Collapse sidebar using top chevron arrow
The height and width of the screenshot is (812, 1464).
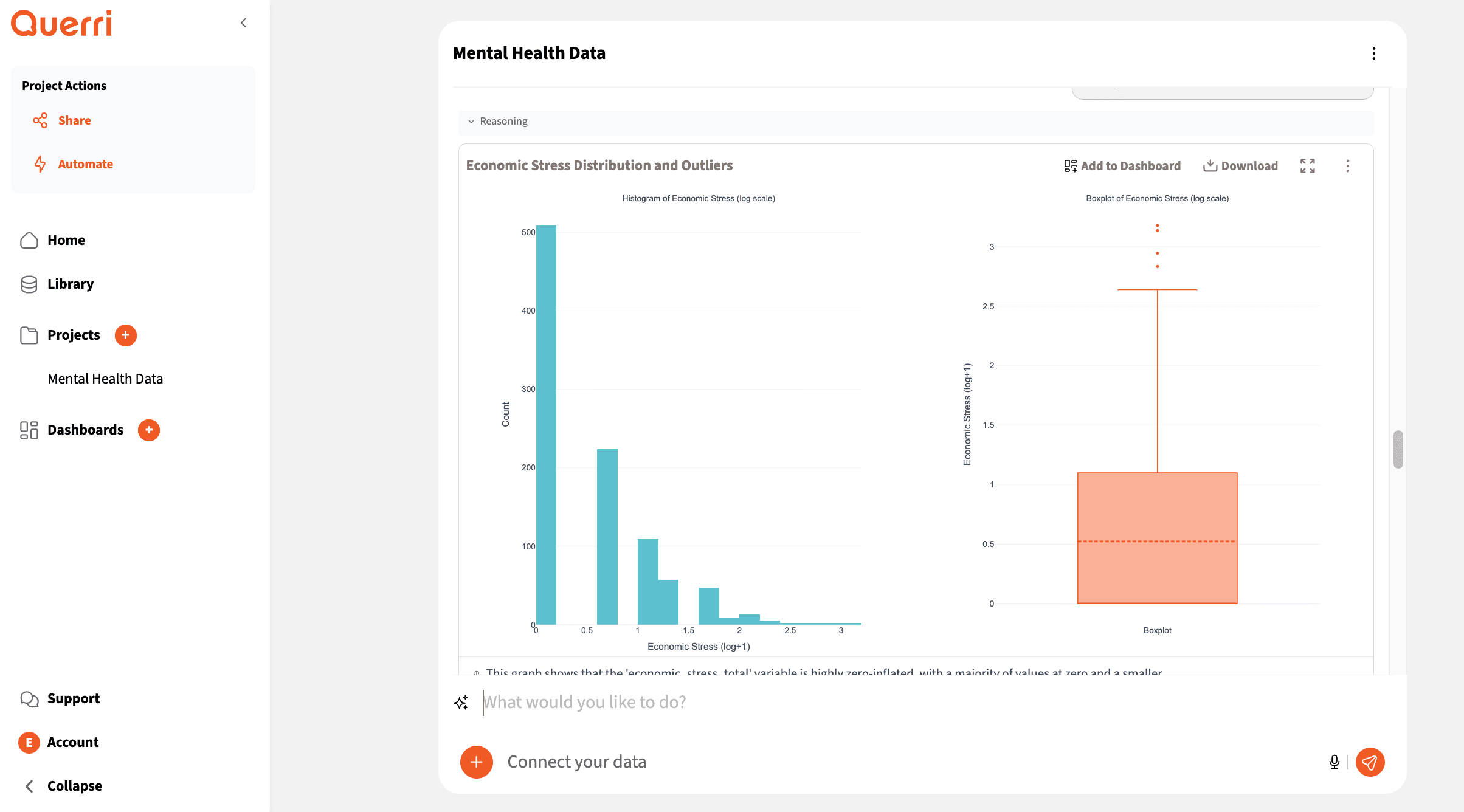coord(243,23)
